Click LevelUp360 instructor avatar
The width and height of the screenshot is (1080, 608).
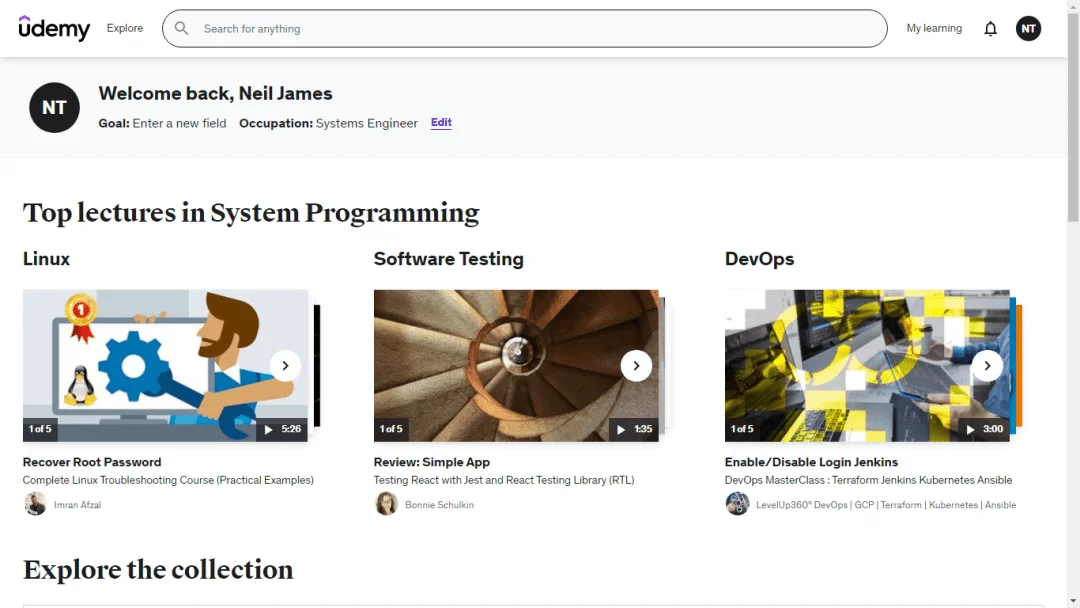[x=737, y=504]
